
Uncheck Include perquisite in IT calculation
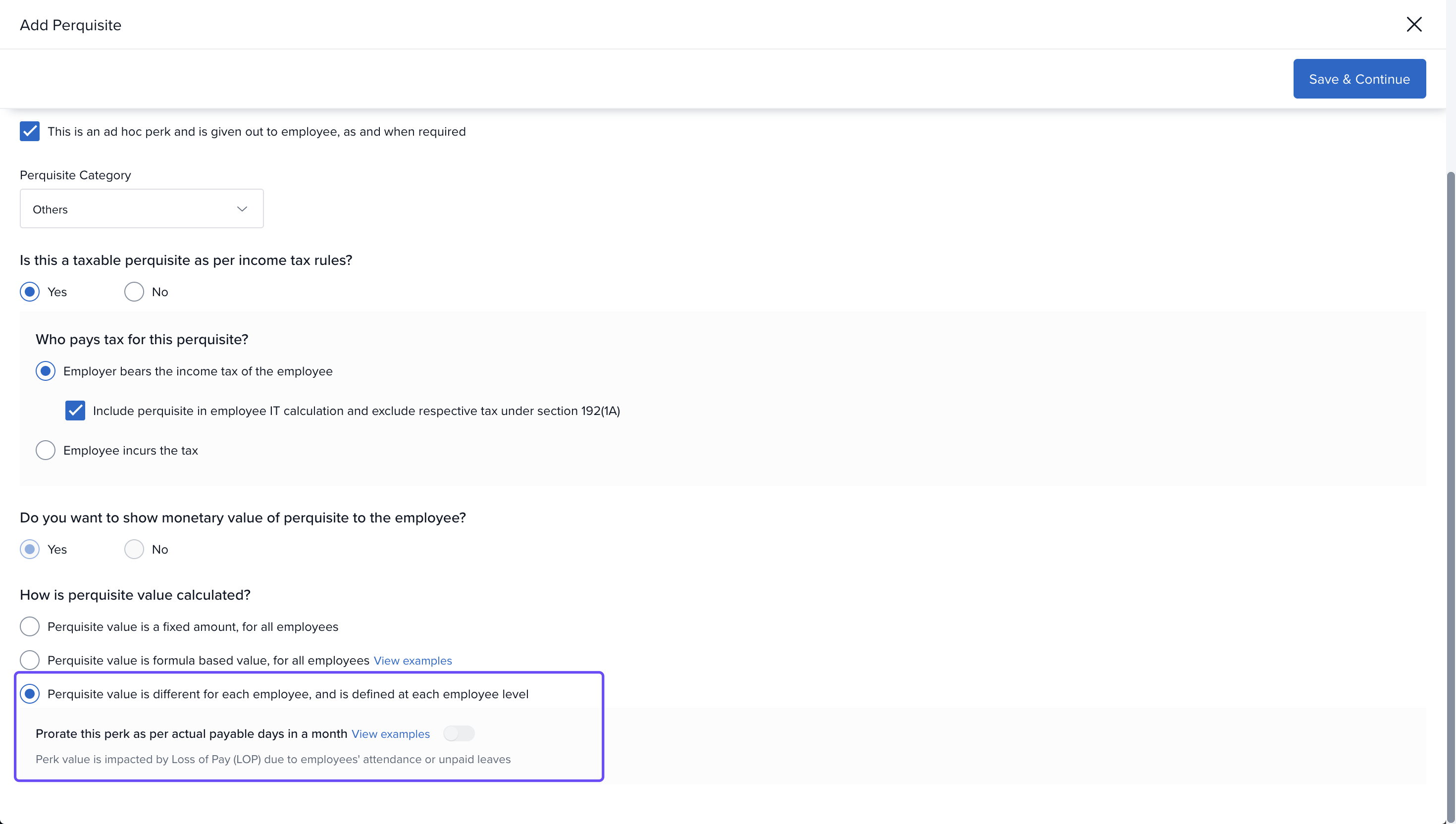[x=75, y=411]
